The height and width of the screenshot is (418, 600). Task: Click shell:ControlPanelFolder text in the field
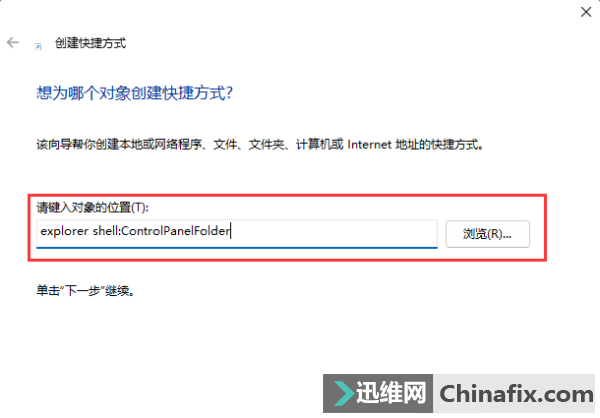[161, 231]
